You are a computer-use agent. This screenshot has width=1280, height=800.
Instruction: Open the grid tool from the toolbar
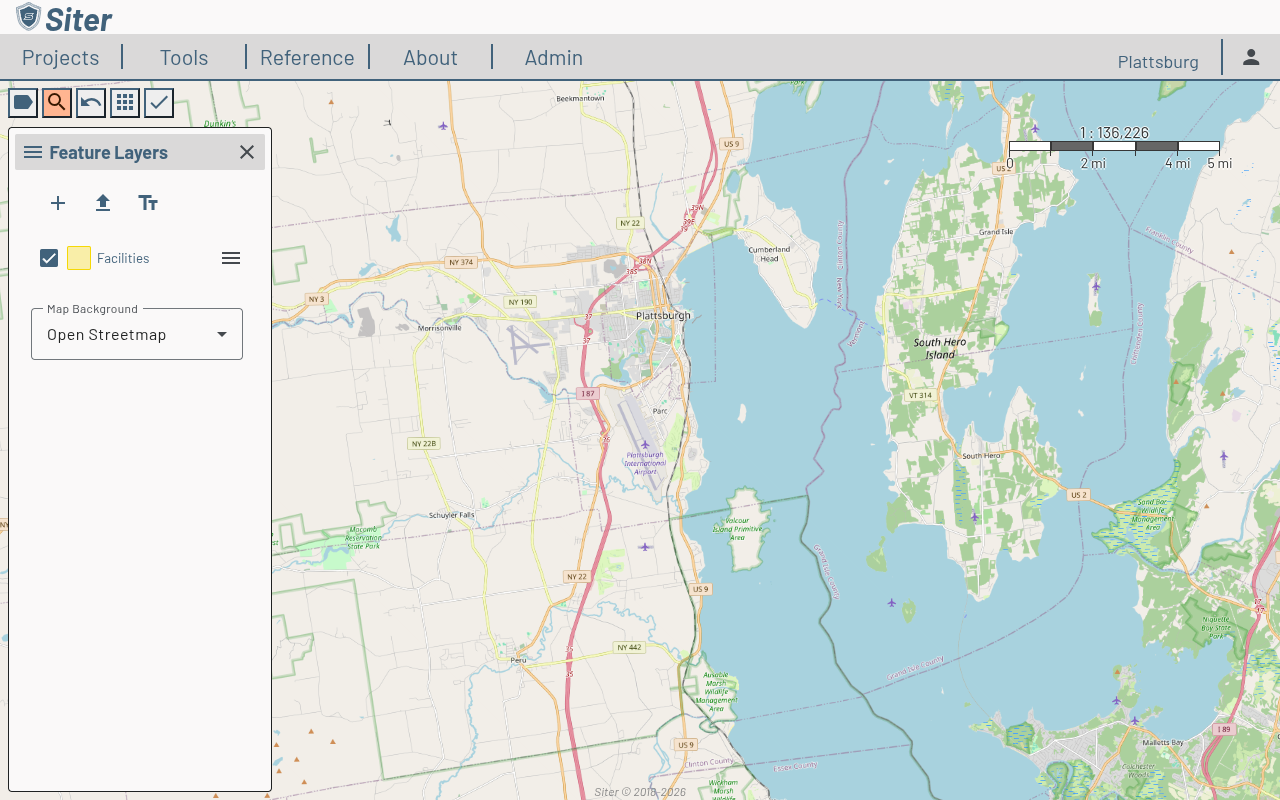click(x=124, y=102)
